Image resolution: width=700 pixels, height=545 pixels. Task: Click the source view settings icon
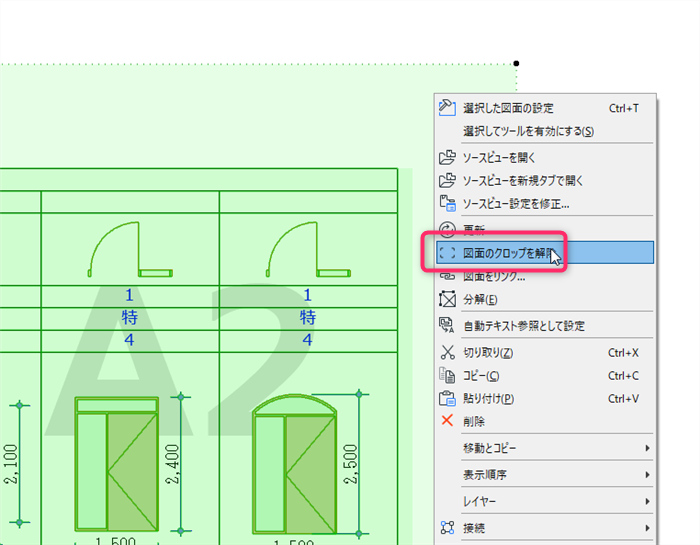tap(447, 204)
